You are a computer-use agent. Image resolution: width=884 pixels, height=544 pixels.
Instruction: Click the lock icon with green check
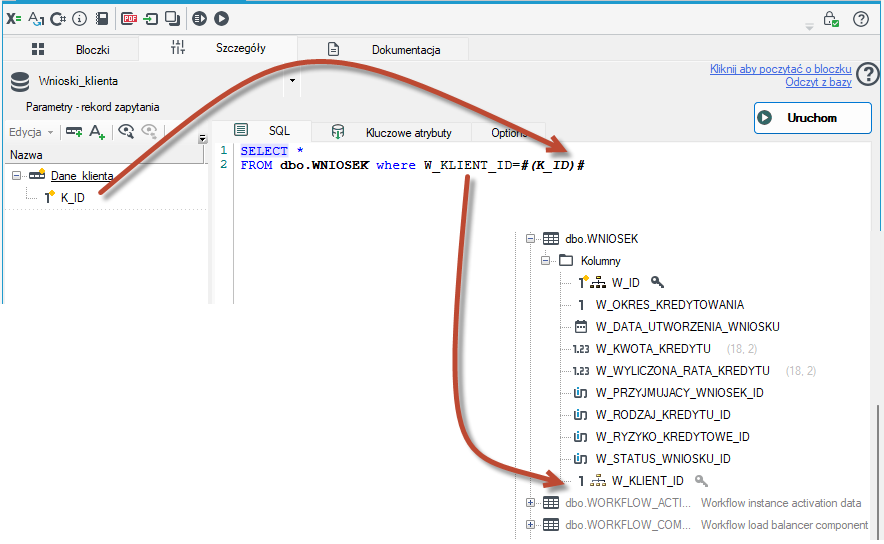(x=830, y=19)
